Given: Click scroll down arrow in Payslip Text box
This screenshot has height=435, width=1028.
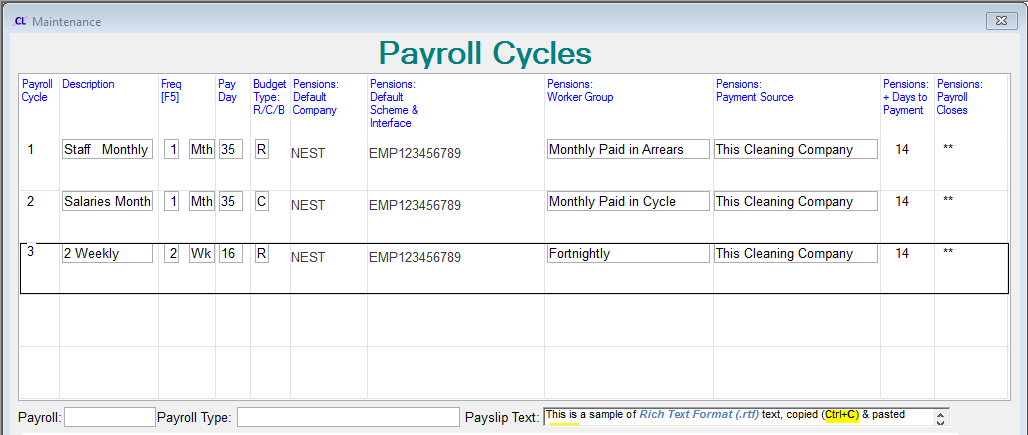Looking at the screenshot, I should click(942, 421).
